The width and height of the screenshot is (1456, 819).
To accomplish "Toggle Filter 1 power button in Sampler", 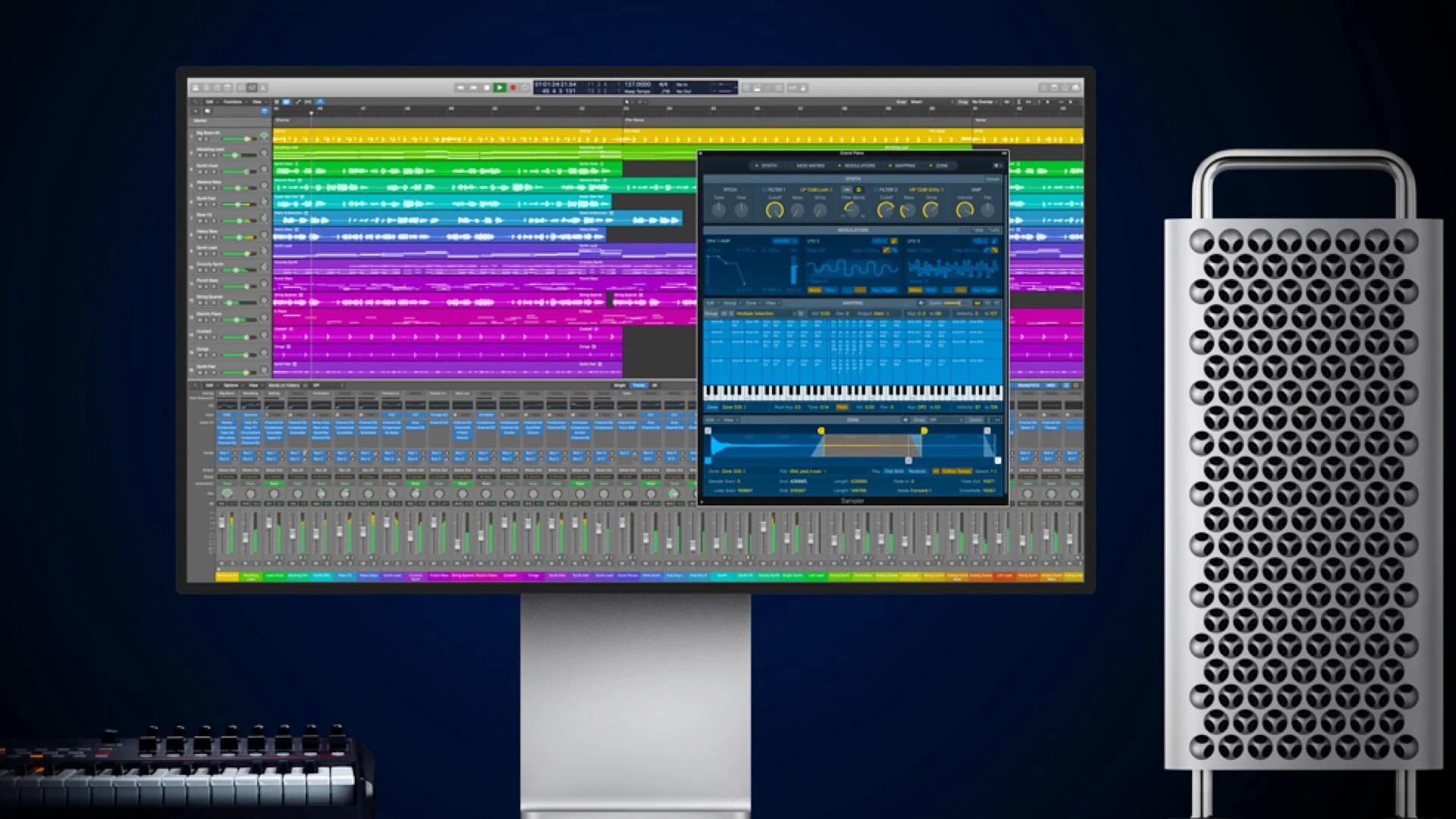I will [764, 190].
